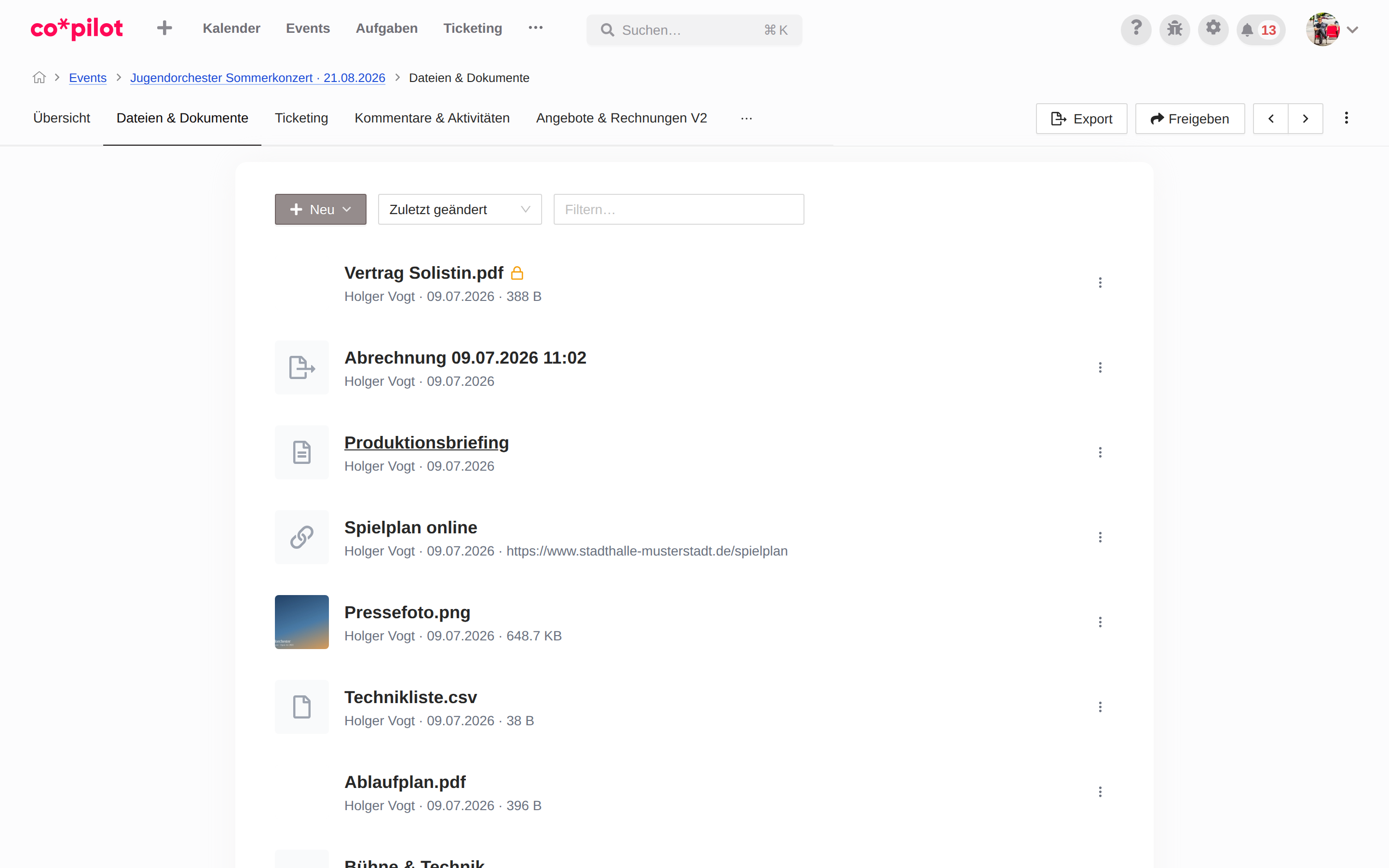Image resolution: width=1389 pixels, height=868 pixels.
Task: Open more options for Ablaufplan.pdf
Action: pyautogui.click(x=1100, y=792)
